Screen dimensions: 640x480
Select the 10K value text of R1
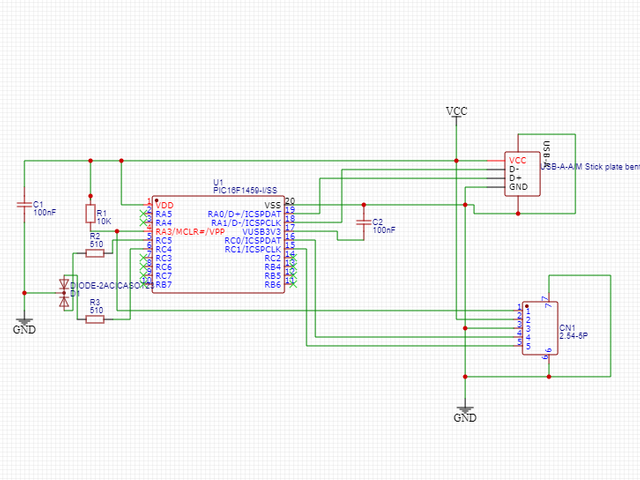point(104,220)
